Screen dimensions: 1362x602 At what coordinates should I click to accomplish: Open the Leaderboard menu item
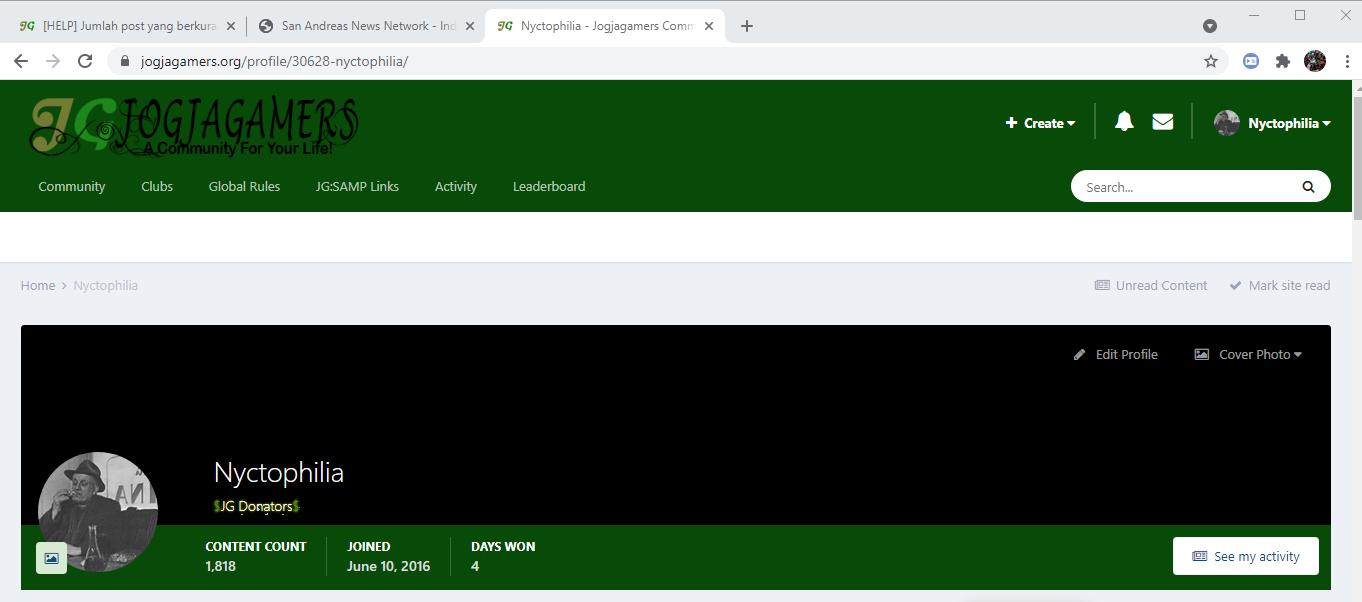[x=549, y=186]
